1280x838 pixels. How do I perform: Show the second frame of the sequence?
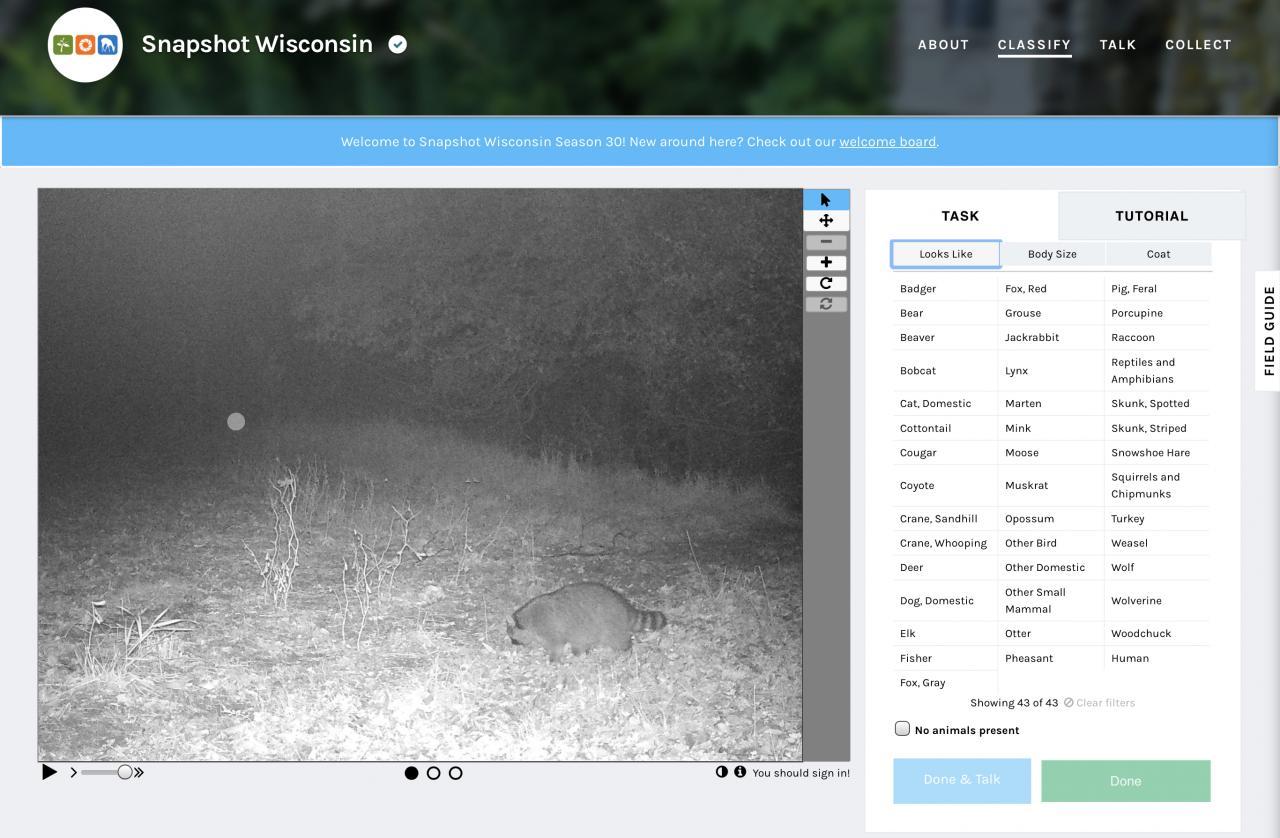click(x=433, y=773)
